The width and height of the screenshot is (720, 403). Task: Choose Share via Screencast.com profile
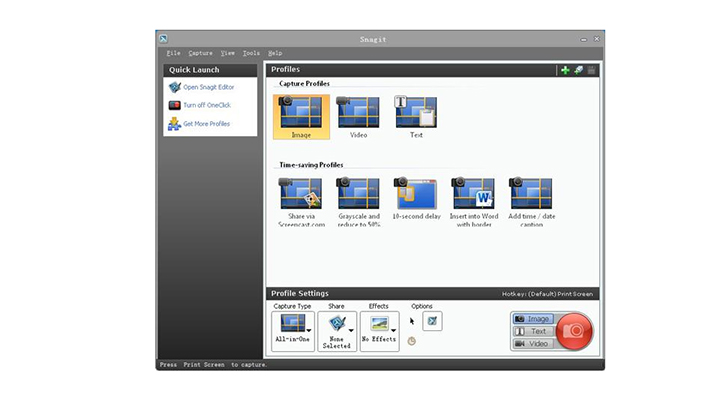301,202
